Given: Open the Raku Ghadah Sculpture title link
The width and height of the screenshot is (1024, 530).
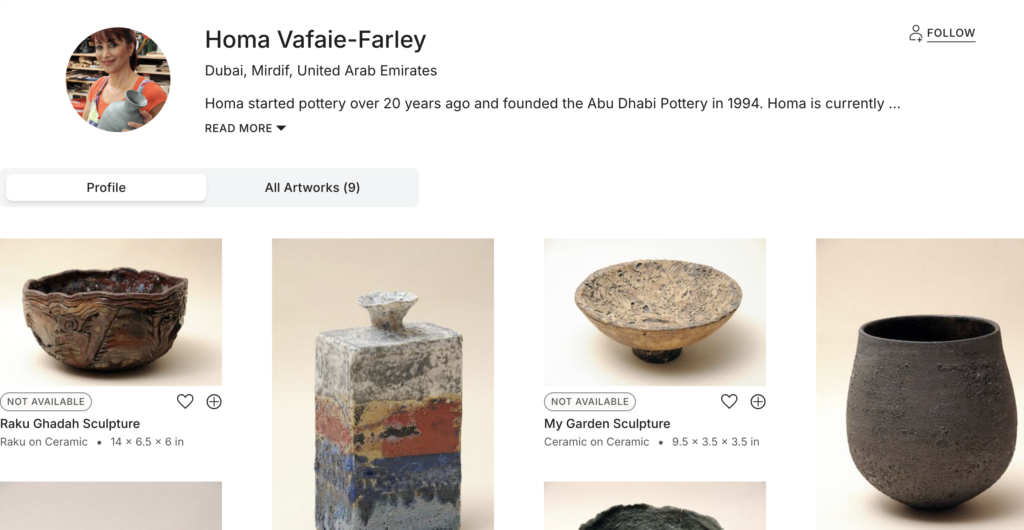Looking at the screenshot, I should pyautogui.click(x=70, y=424).
